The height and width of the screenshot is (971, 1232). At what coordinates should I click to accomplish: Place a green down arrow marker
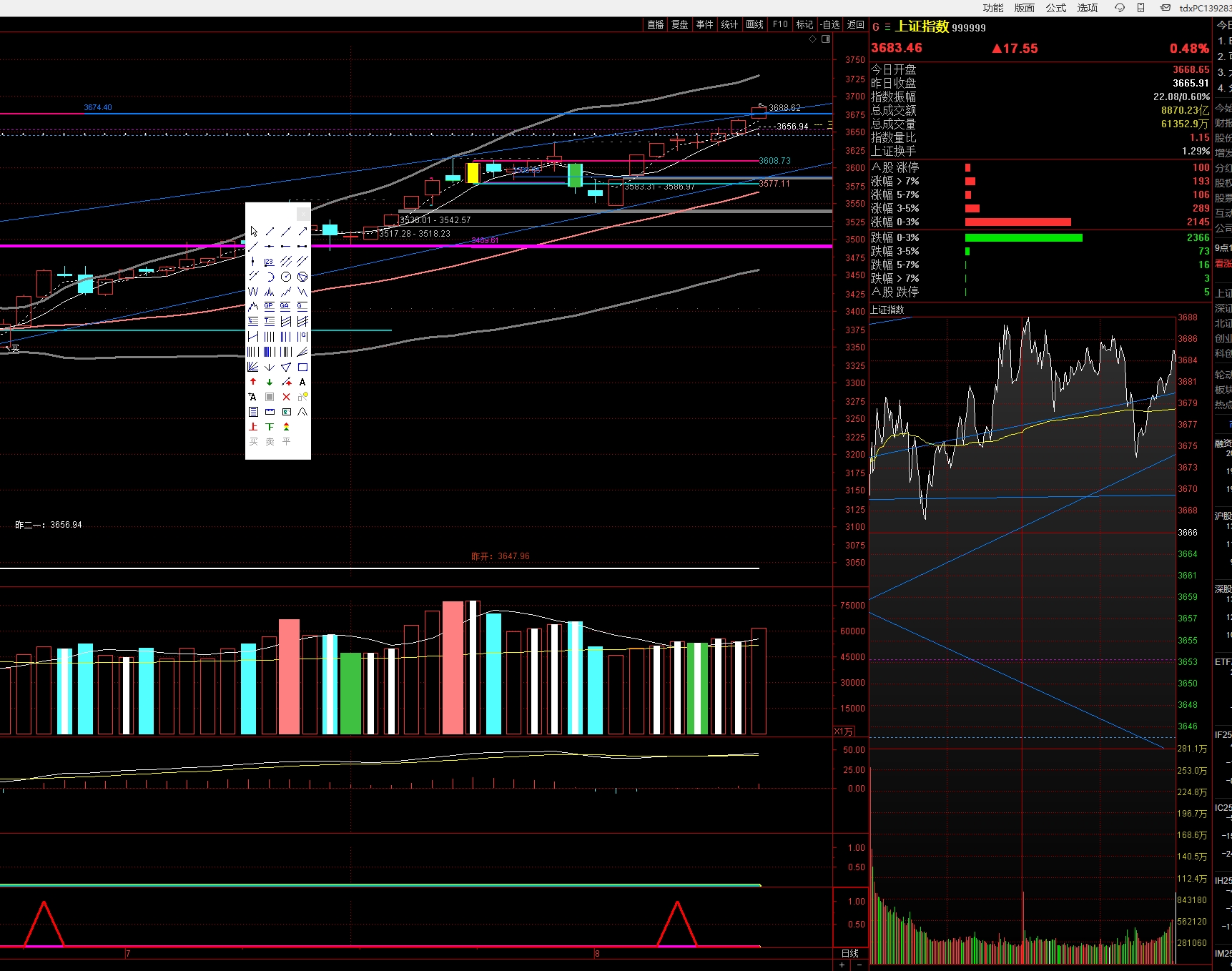(x=270, y=382)
